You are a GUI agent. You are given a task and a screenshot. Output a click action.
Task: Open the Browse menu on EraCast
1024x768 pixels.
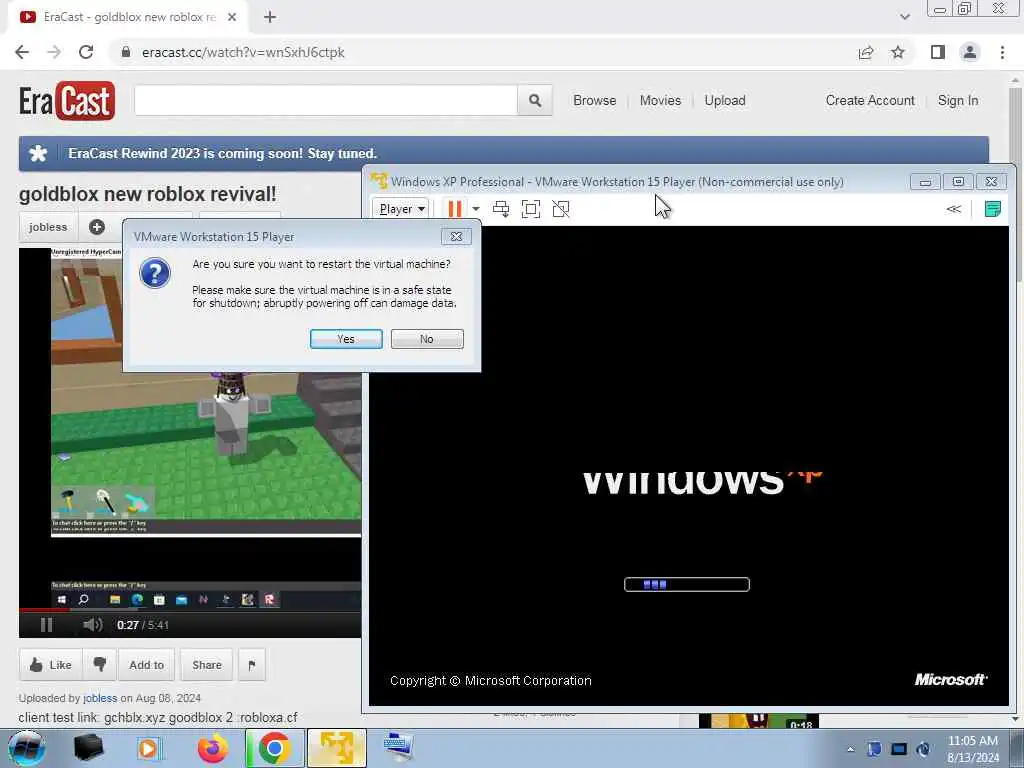point(594,101)
